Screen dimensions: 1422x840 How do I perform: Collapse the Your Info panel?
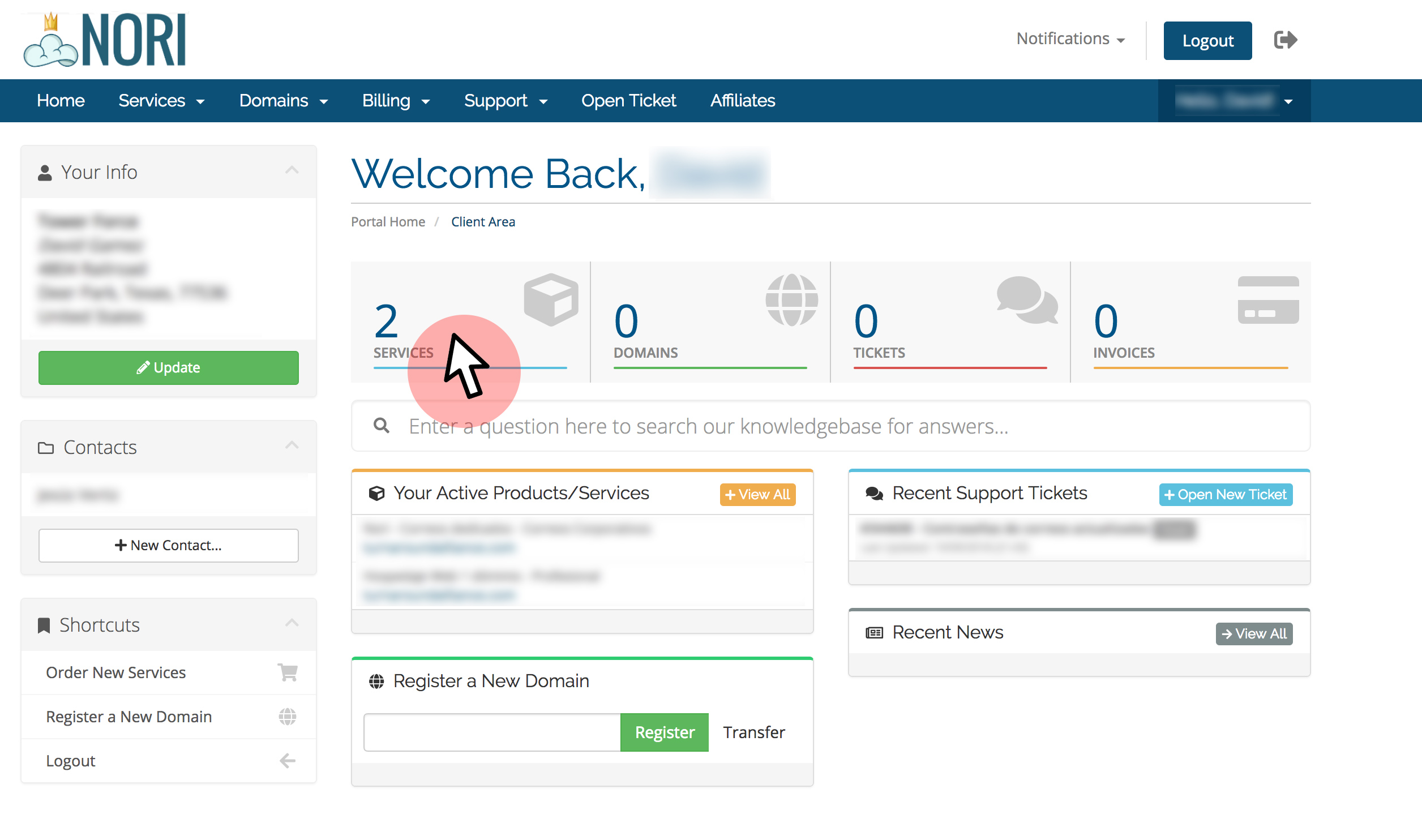tap(292, 170)
